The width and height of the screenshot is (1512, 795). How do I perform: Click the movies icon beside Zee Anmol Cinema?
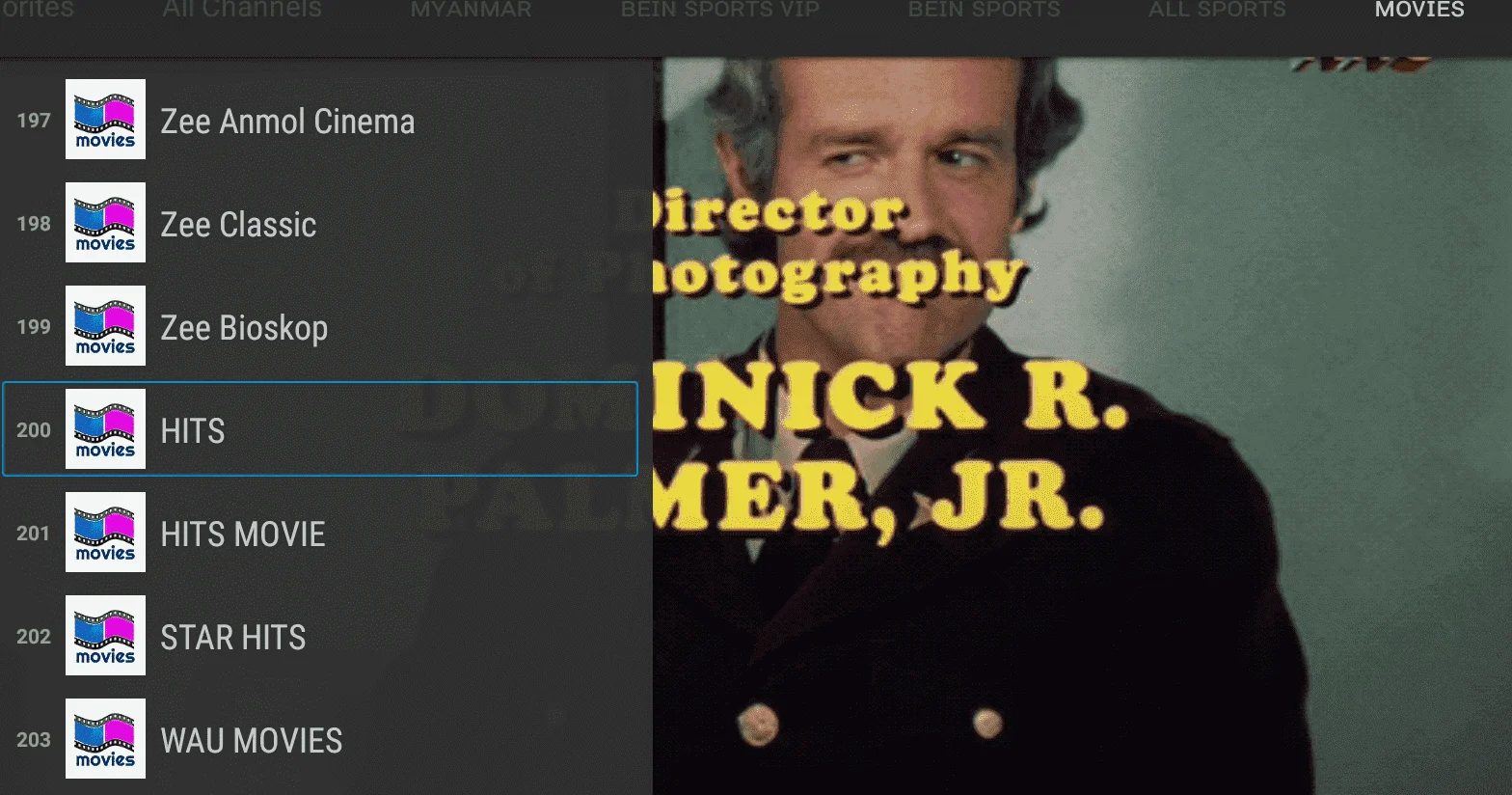pos(105,120)
